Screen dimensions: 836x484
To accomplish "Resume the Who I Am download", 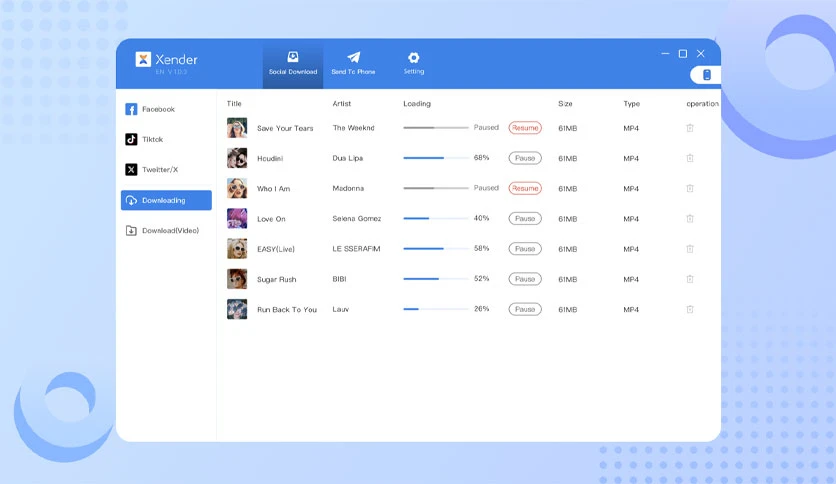I will point(525,188).
